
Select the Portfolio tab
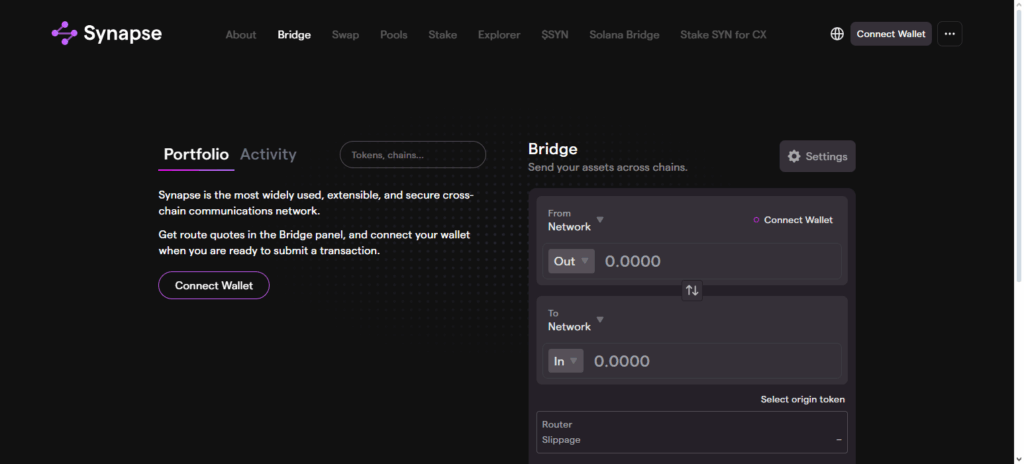coord(196,154)
